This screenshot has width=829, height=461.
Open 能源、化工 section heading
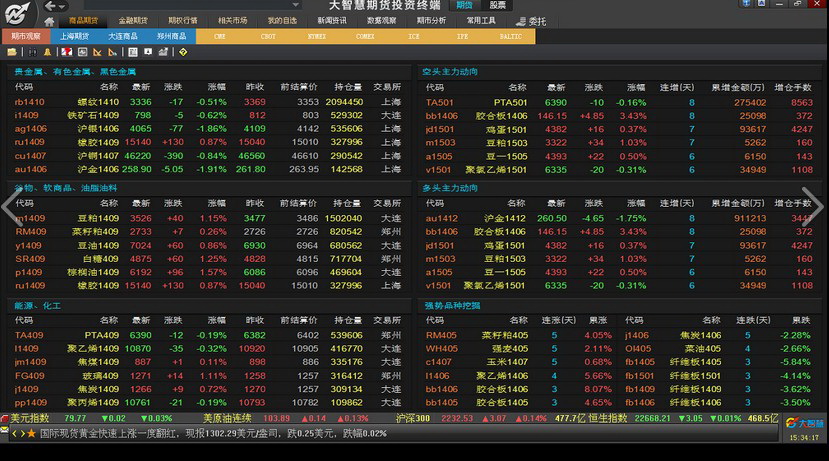[37, 306]
